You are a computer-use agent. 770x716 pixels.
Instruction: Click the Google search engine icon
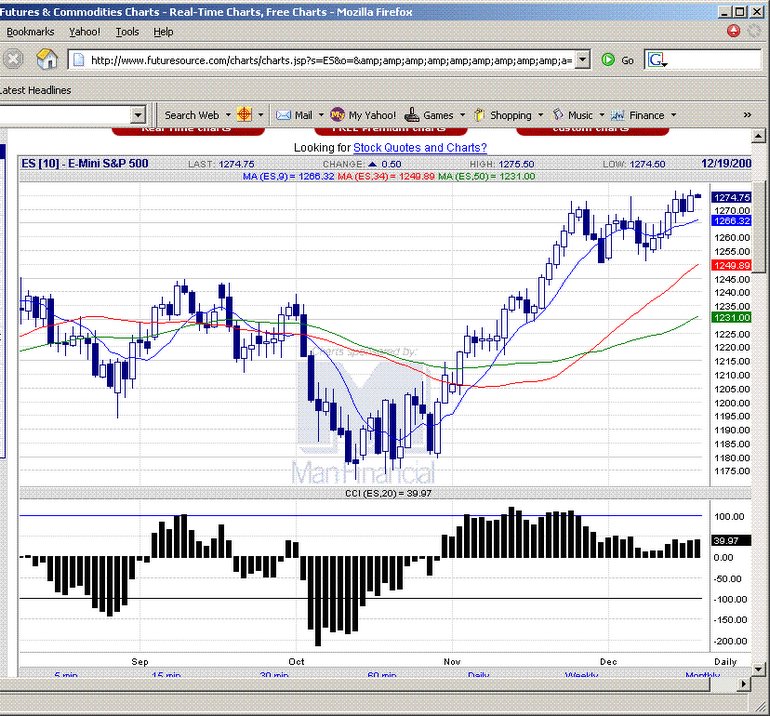tap(656, 60)
